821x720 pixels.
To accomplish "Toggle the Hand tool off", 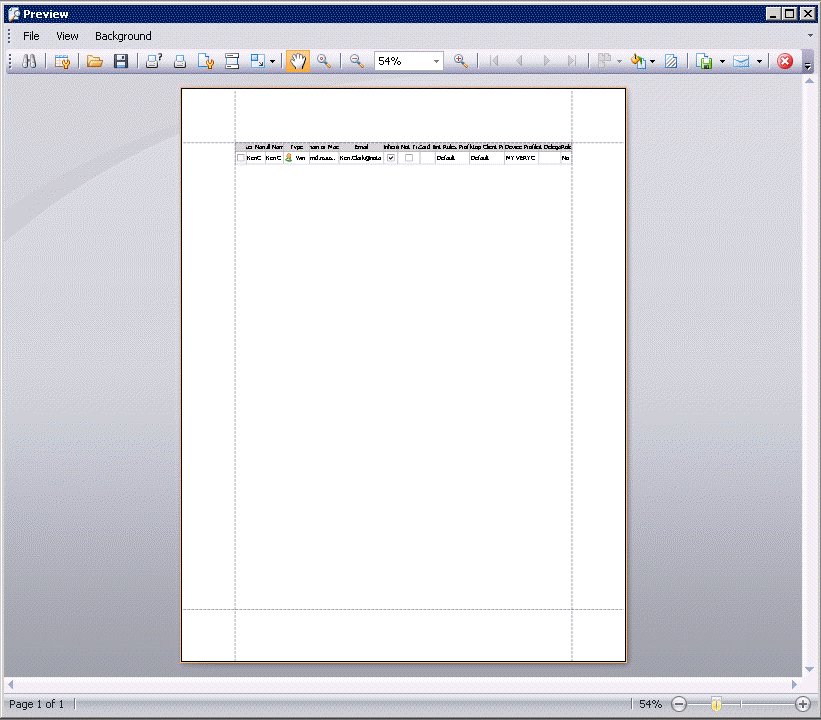I will click(x=297, y=61).
